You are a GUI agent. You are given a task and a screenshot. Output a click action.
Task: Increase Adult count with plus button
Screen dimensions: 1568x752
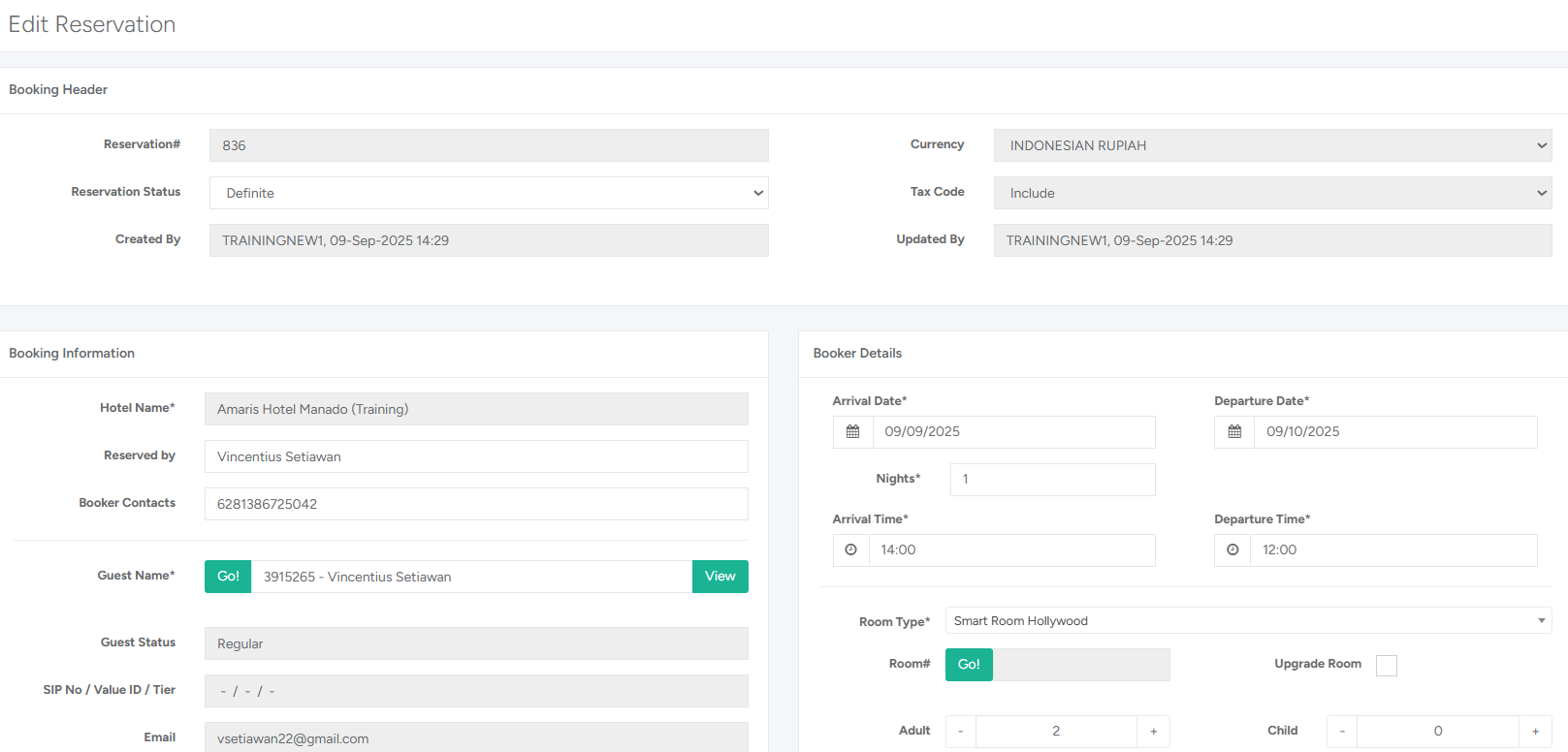pos(1153,732)
